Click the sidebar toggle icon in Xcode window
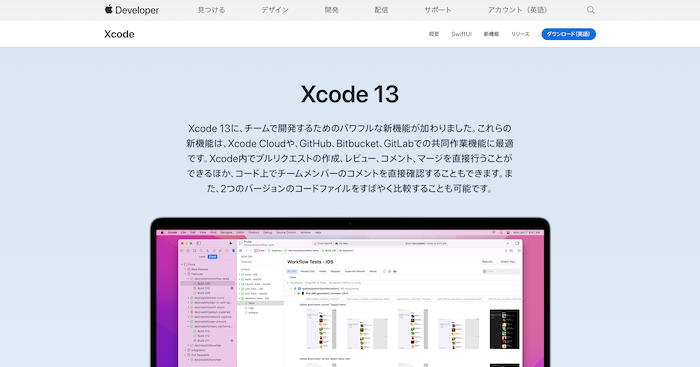Viewport: 700px width, 367px height. (199, 243)
